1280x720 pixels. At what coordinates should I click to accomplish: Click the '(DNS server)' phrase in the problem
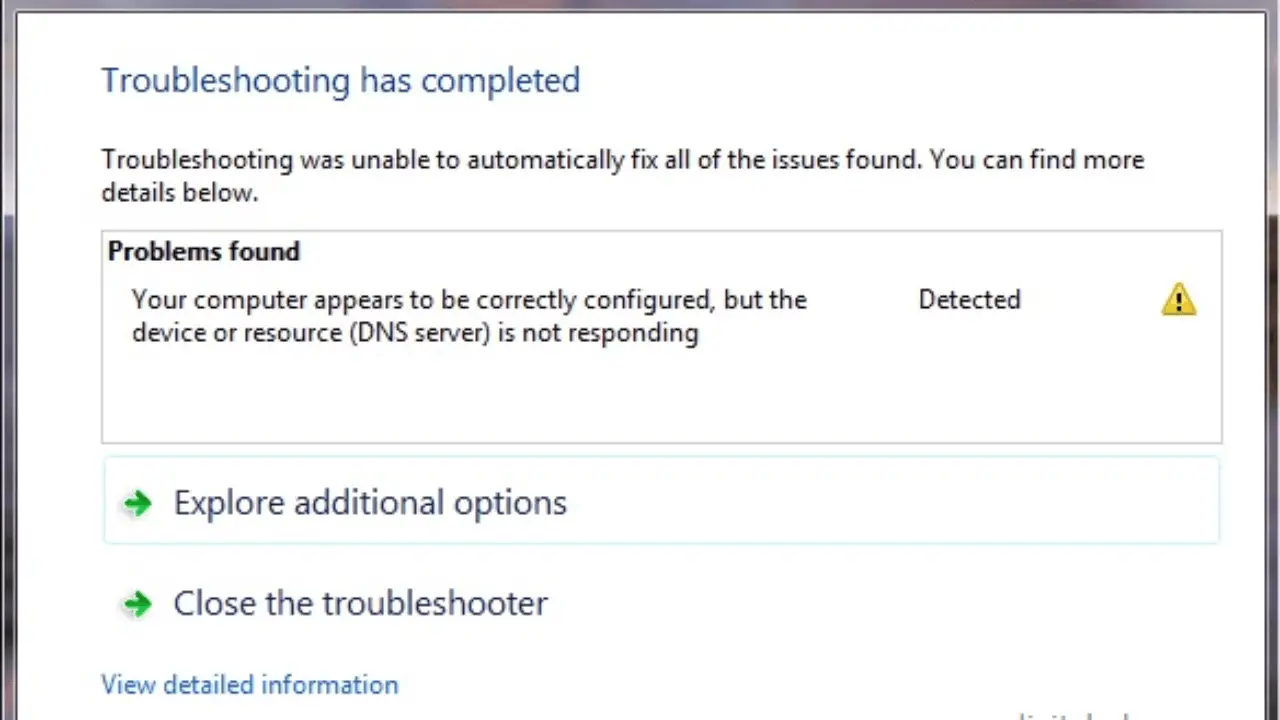(x=420, y=333)
